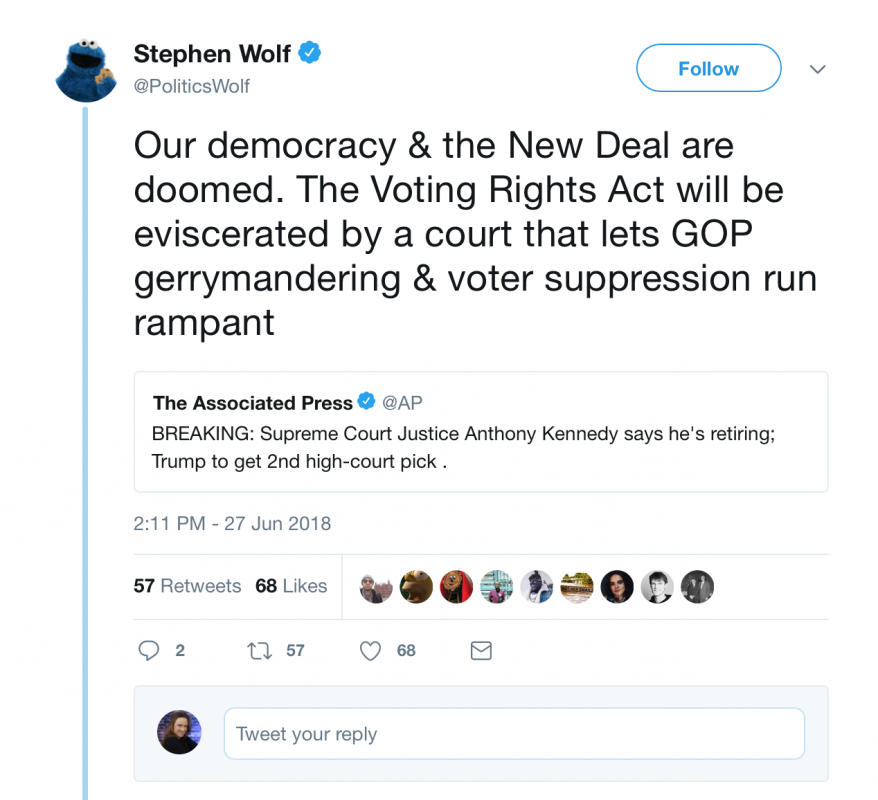The height and width of the screenshot is (800, 878).
Task: Expand the tweet options chevron menu
Action: (x=817, y=69)
